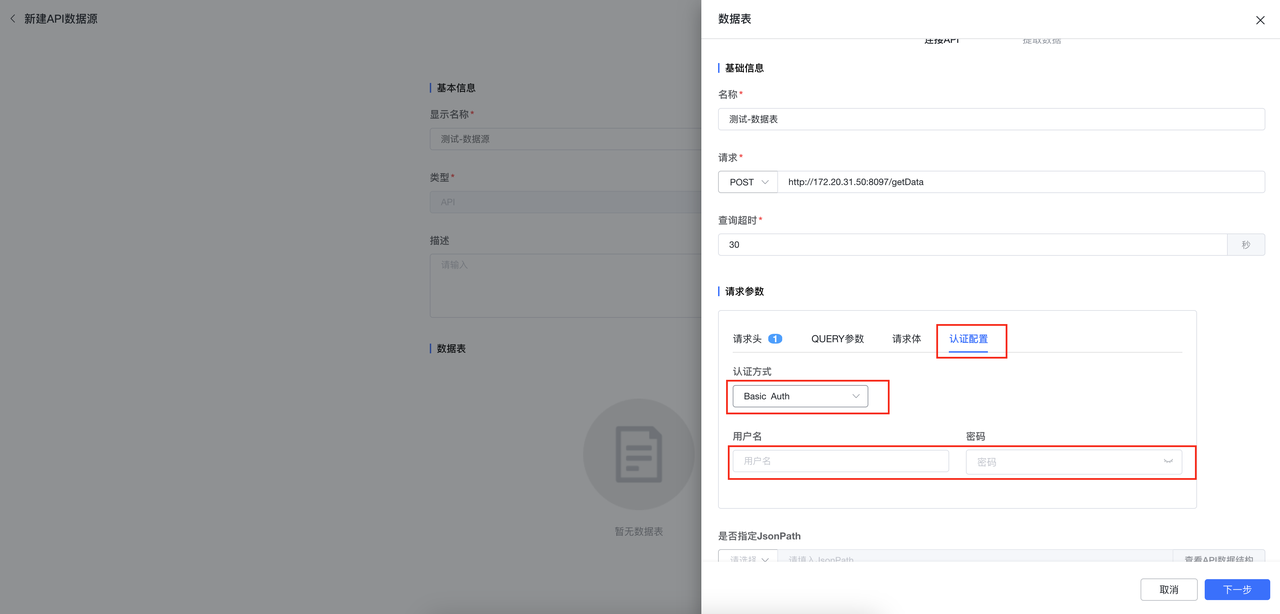1280x614 pixels.
Task: Select the 认证配置 tab
Action: (x=971, y=338)
